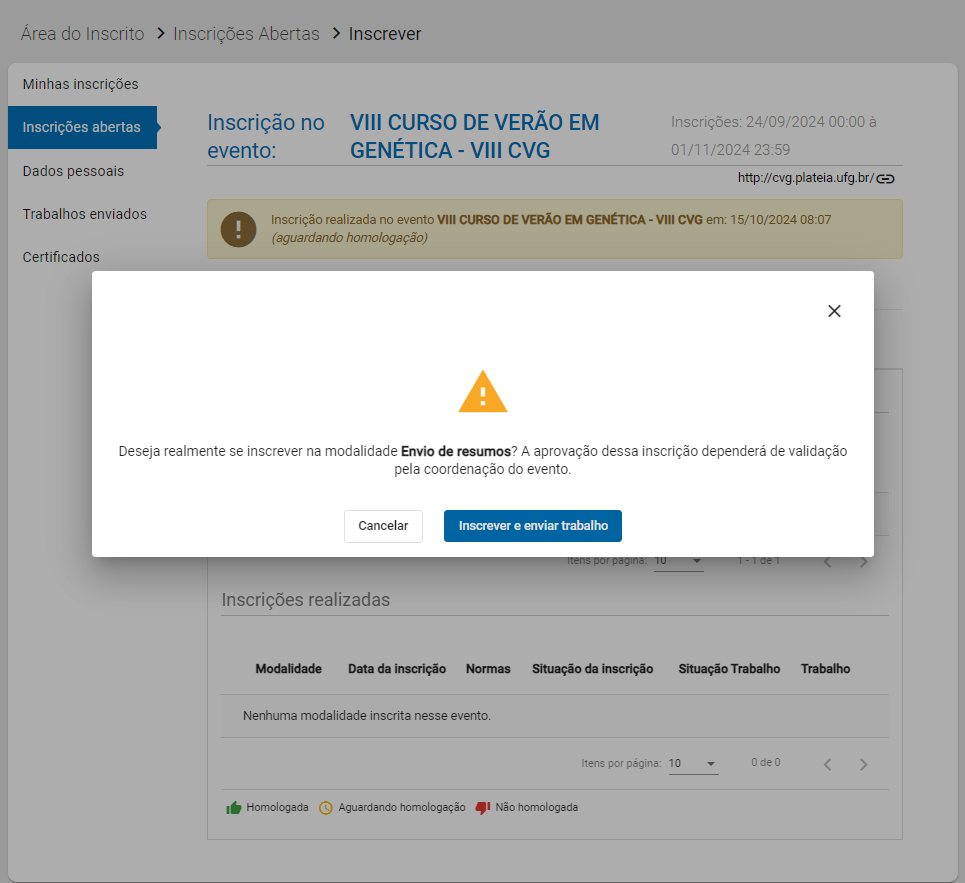This screenshot has height=883, width=965.
Task: Go to Trabalhos enviados
Action: click(85, 214)
